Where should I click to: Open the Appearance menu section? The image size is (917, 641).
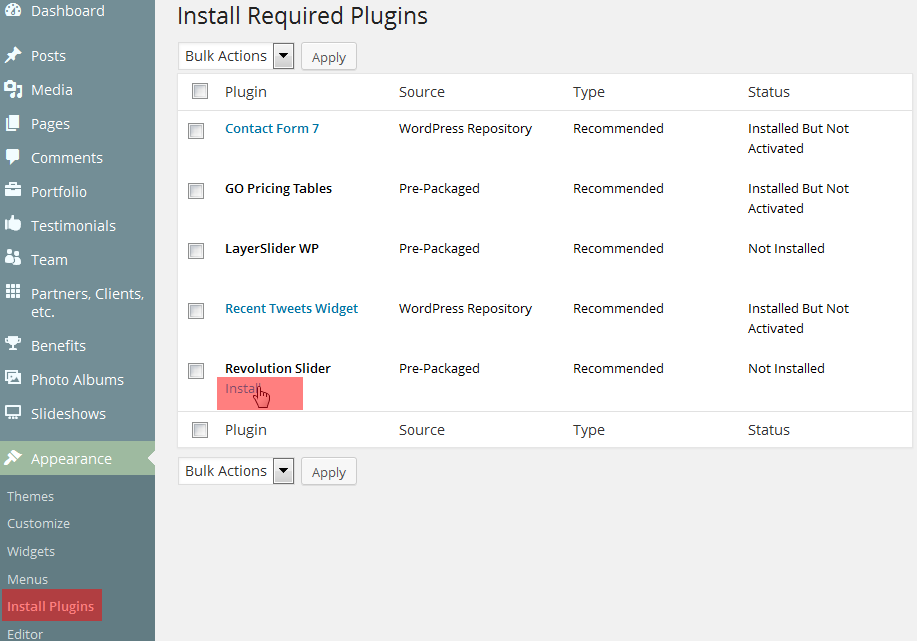coord(71,459)
